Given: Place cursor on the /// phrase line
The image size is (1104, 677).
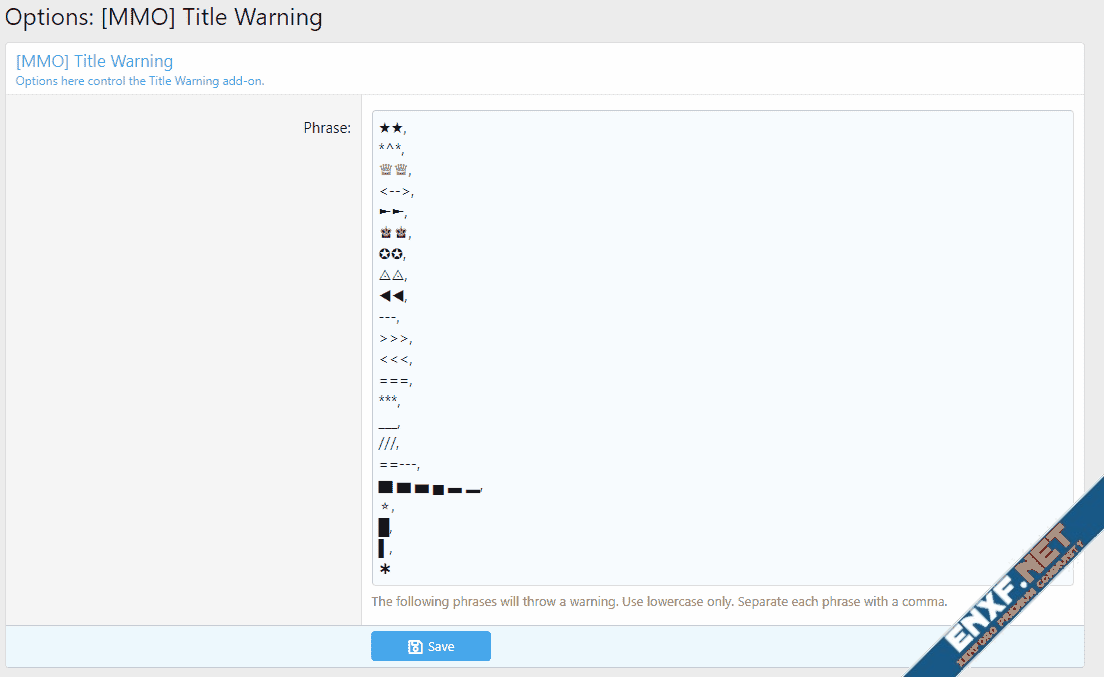Looking at the screenshot, I should [x=389, y=443].
